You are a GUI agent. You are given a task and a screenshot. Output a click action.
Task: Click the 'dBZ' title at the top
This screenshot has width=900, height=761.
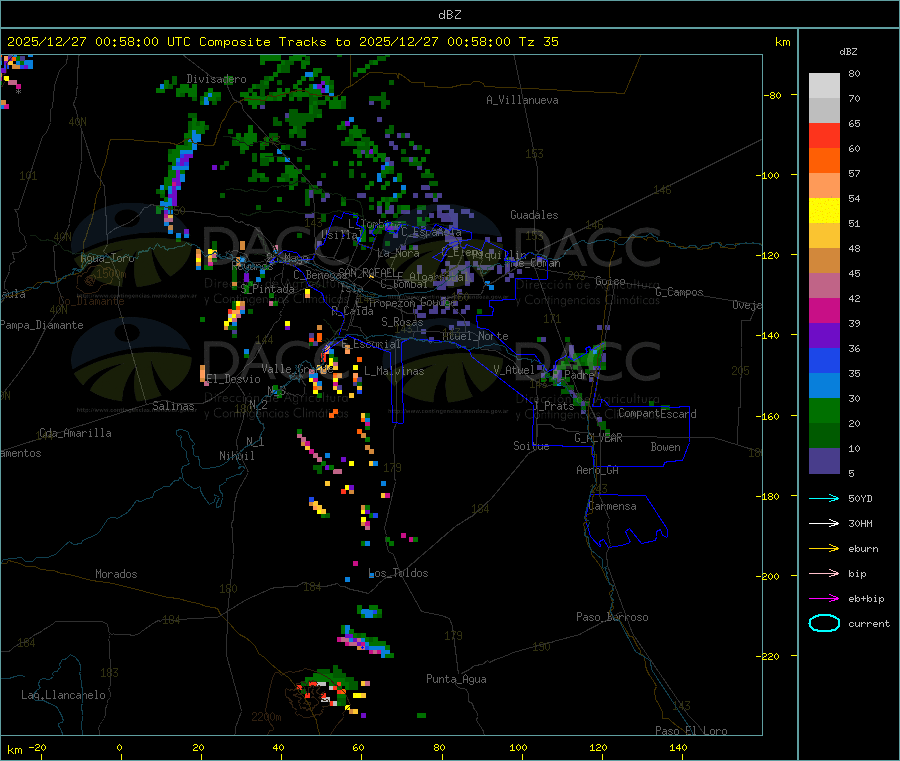449,14
